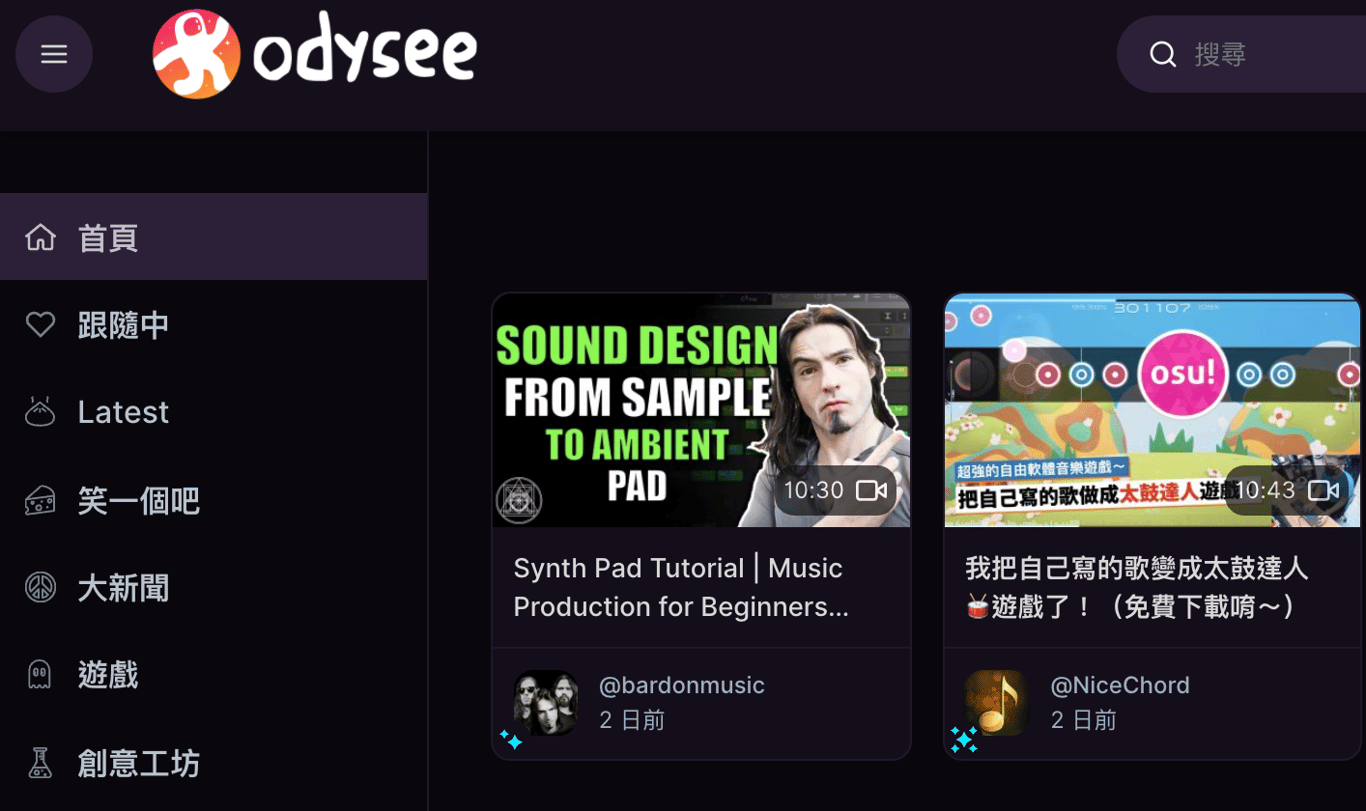Select the peace symbol icon for 大新聞
This screenshot has height=811, width=1366.
click(x=40, y=588)
